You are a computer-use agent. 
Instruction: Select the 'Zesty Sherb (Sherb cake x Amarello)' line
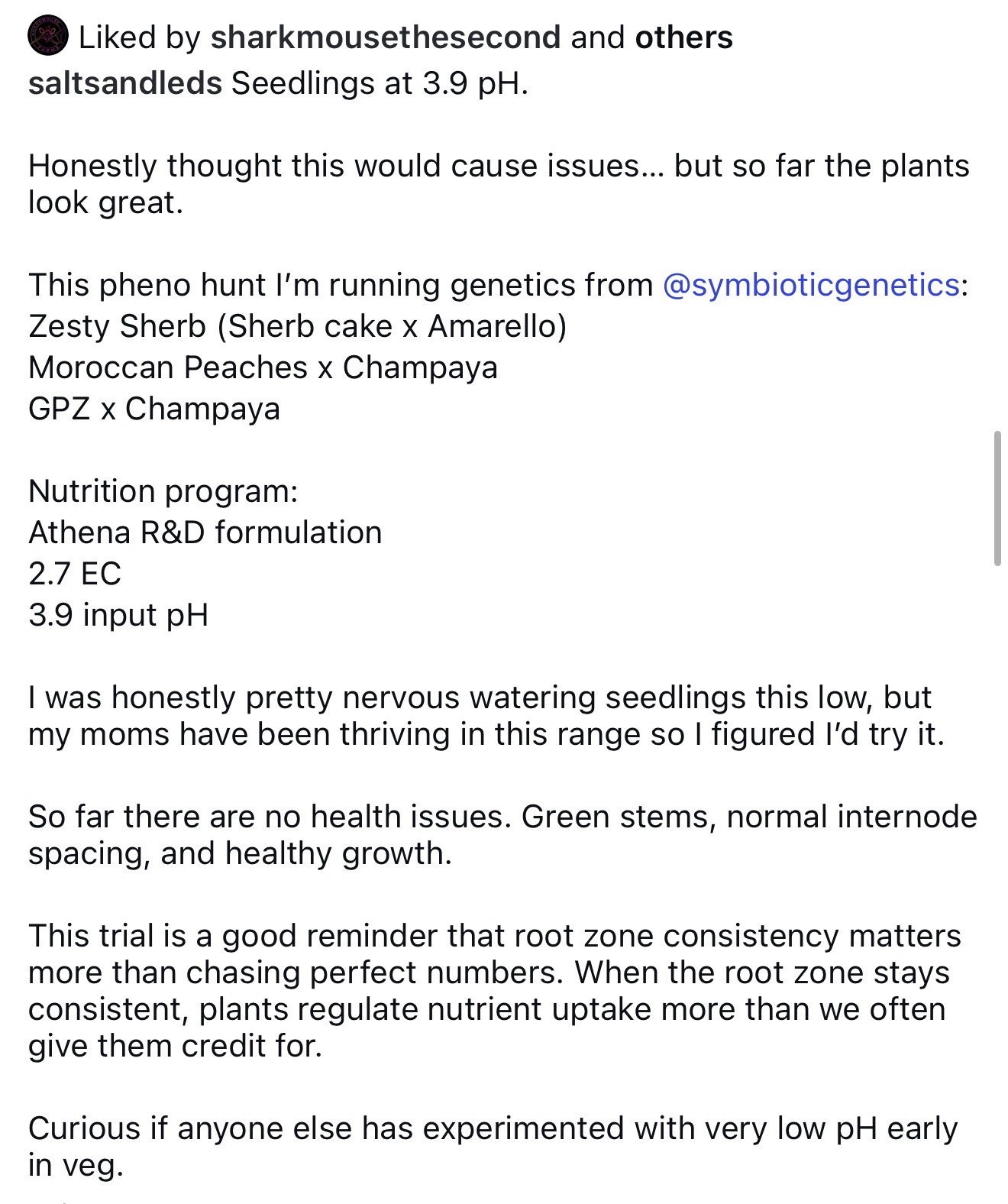point(297,326)
